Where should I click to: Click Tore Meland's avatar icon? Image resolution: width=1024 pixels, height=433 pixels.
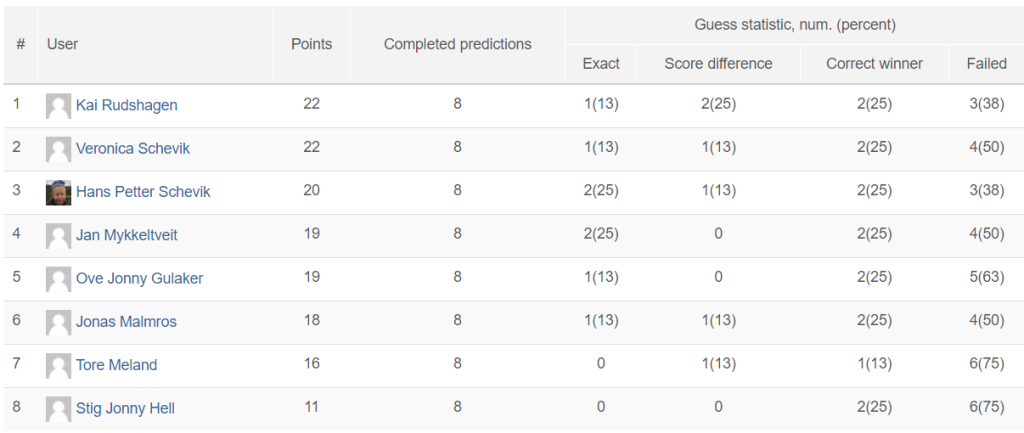click(58, 366)
